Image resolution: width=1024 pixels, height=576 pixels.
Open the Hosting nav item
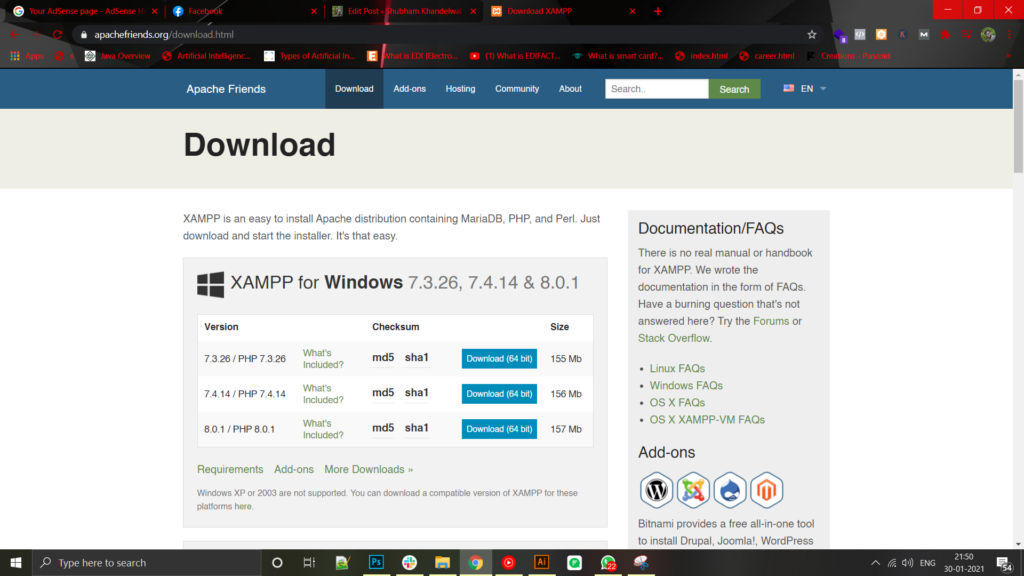tap(460, 89)
